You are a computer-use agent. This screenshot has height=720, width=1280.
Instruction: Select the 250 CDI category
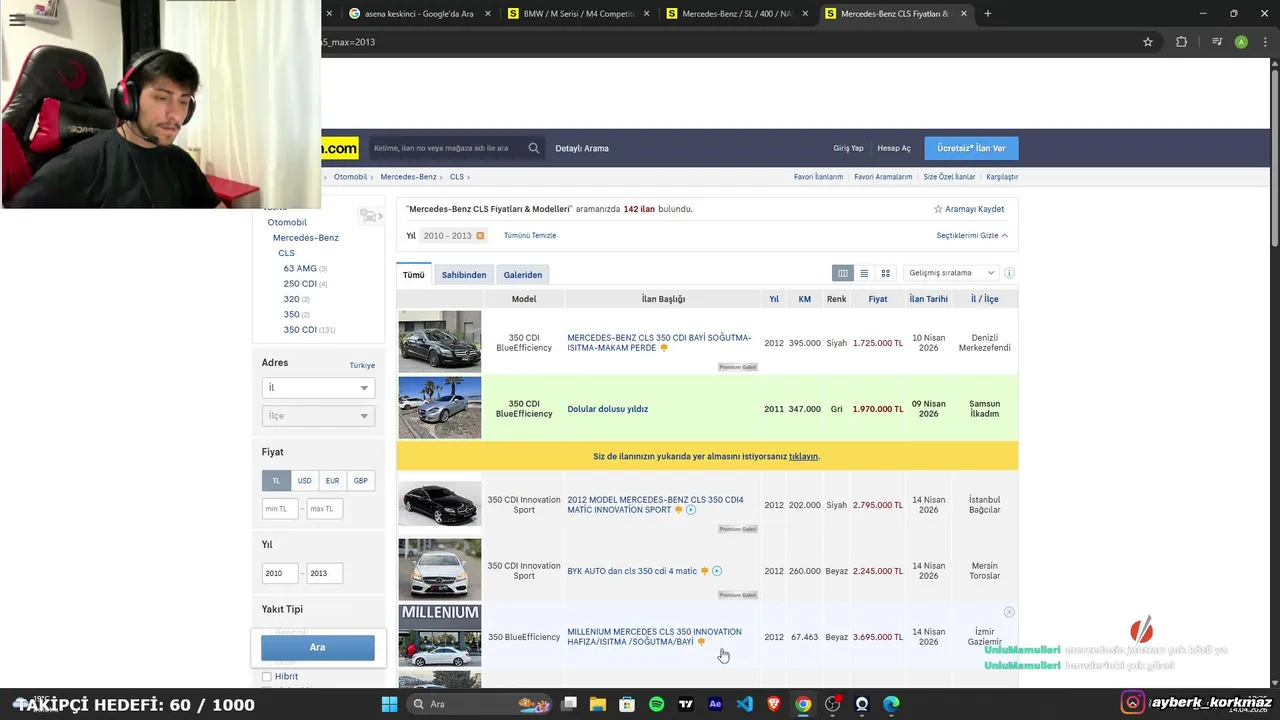click(305, 284)
